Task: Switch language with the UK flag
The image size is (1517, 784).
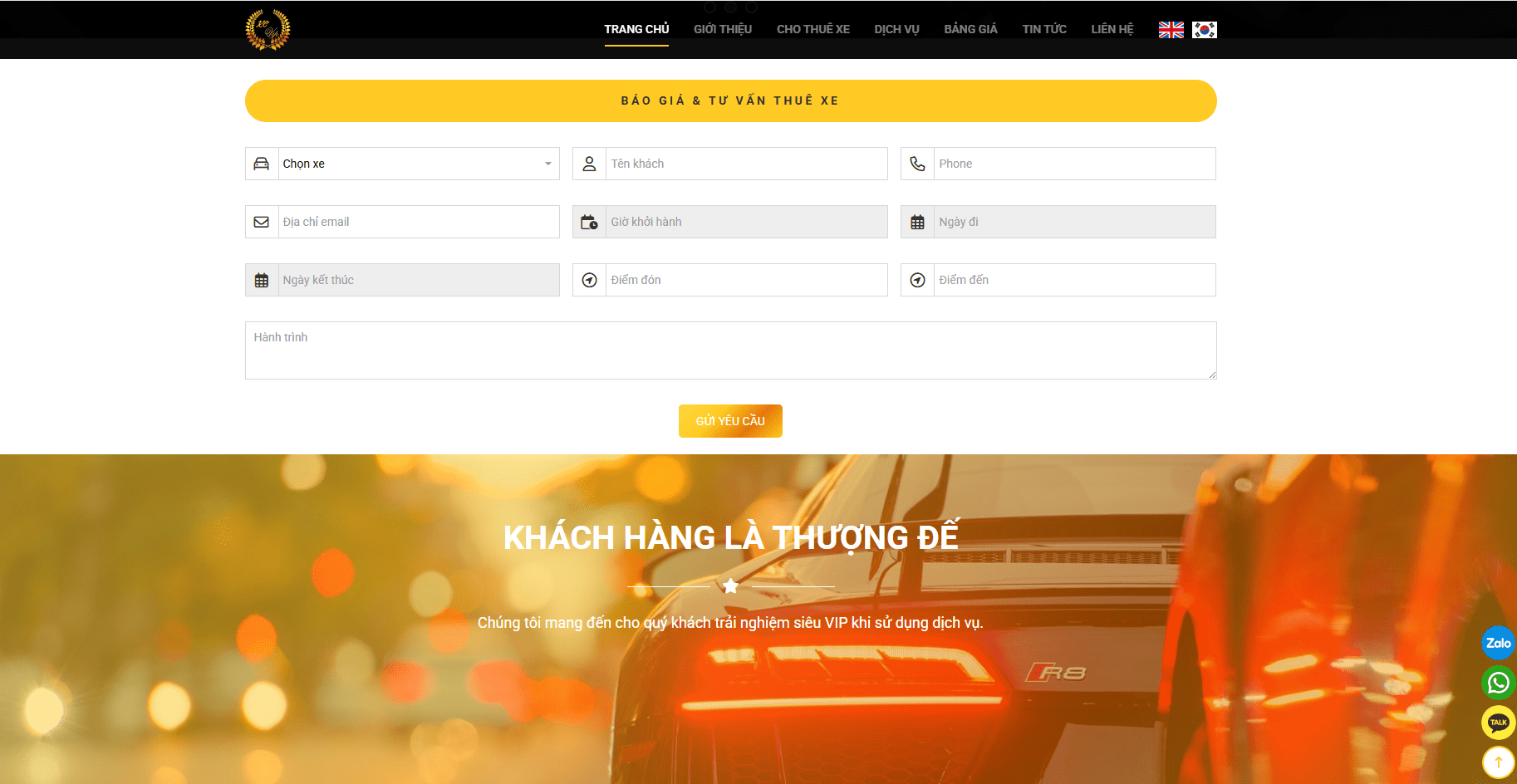Action: coord(1171,30)
